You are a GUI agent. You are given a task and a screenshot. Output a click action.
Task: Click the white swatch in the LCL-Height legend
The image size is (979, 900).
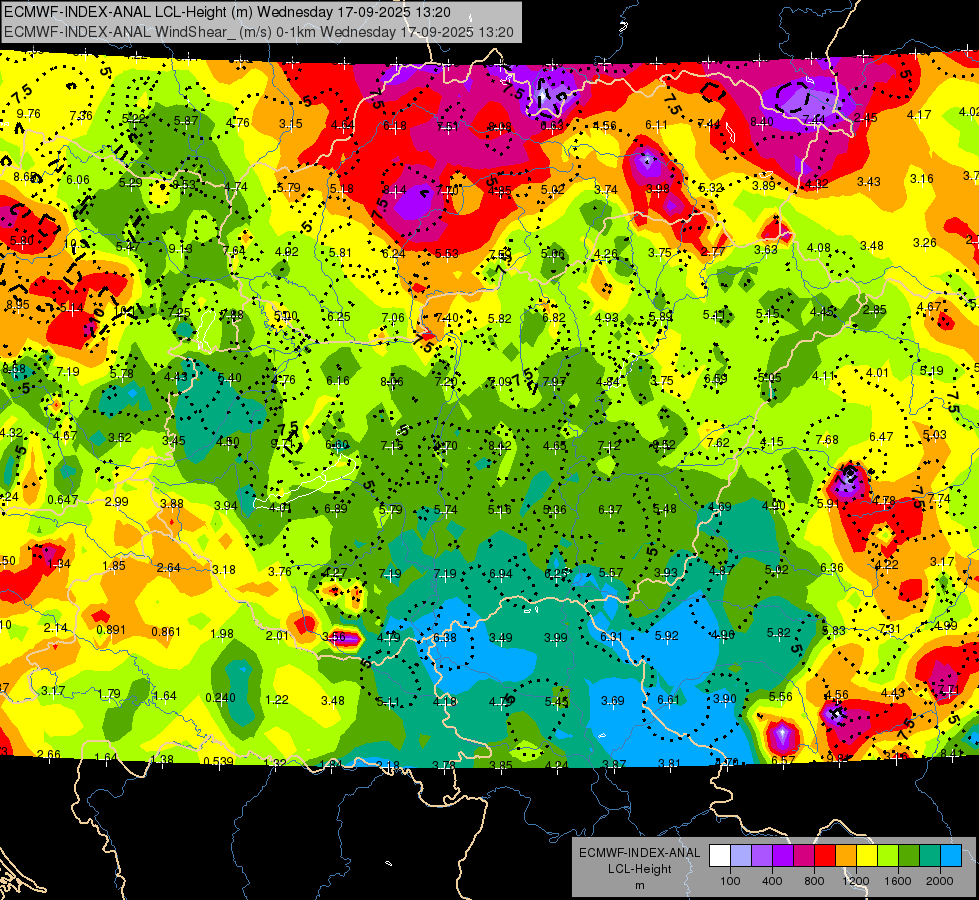(720, 856)
